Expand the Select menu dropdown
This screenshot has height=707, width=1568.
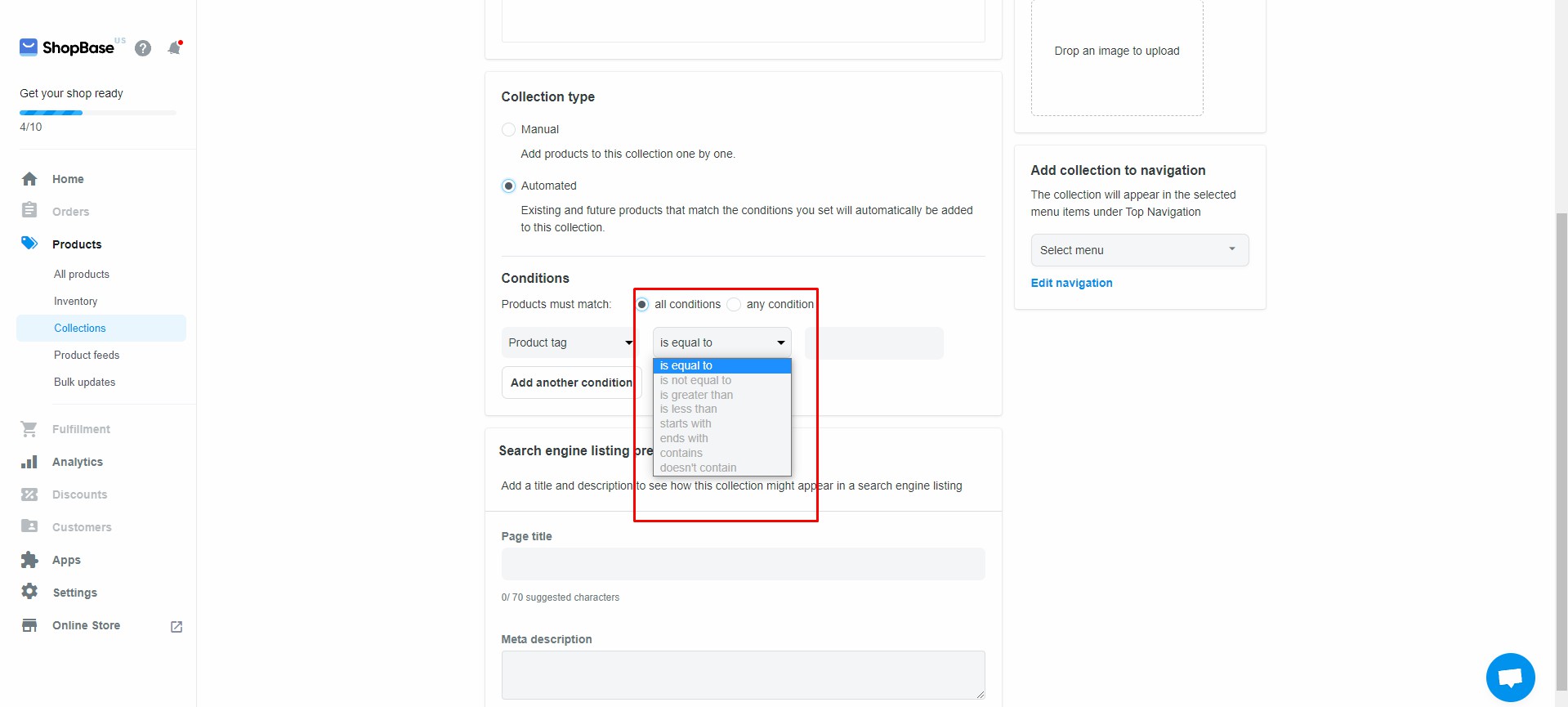[x=1139, y=250]
